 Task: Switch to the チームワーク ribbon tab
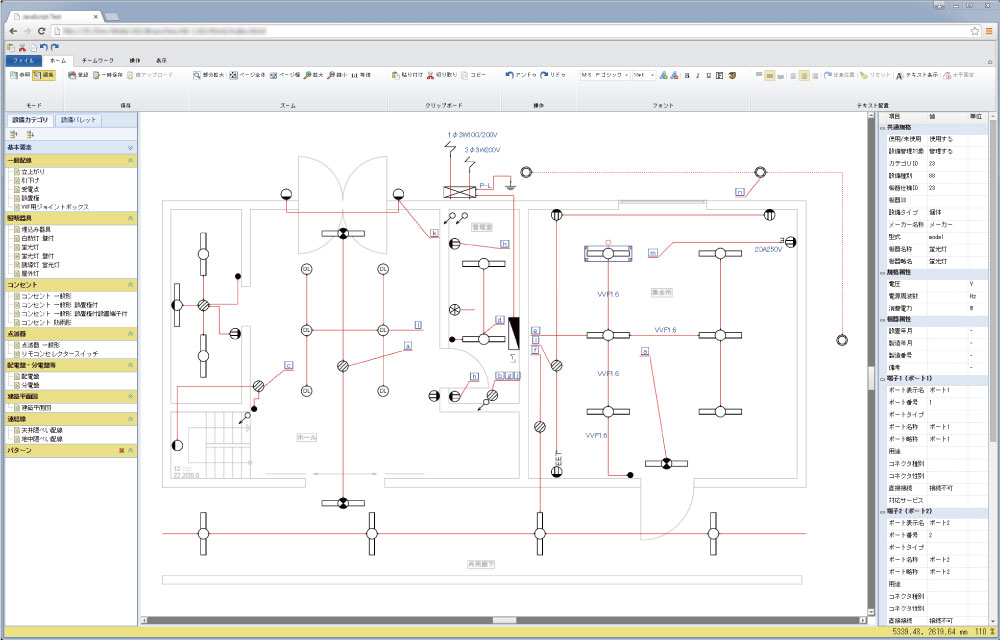click(x=97, y=60)
